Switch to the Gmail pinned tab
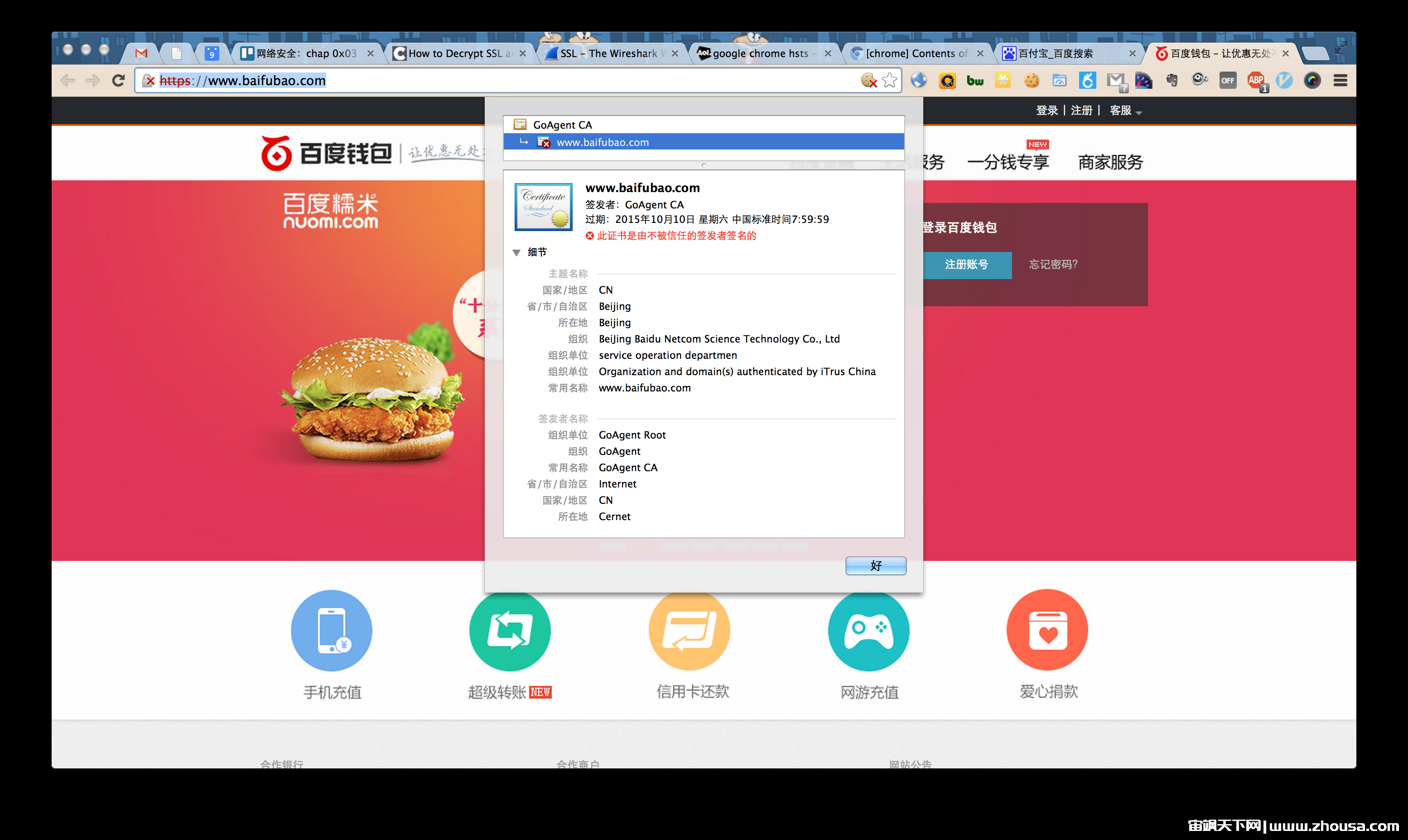 (141, 53)
